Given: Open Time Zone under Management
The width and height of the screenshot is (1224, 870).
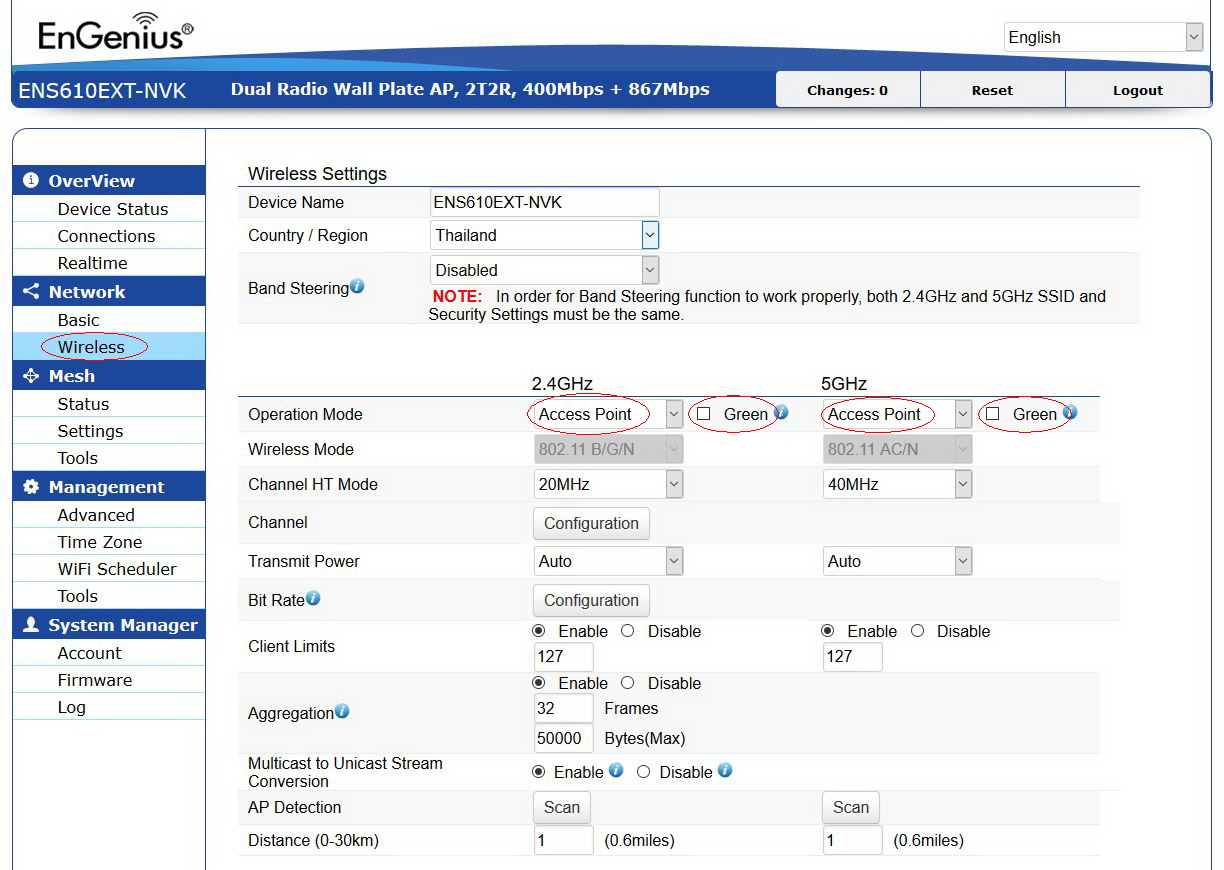Looking at the screenshot, I should click(100, 542).
